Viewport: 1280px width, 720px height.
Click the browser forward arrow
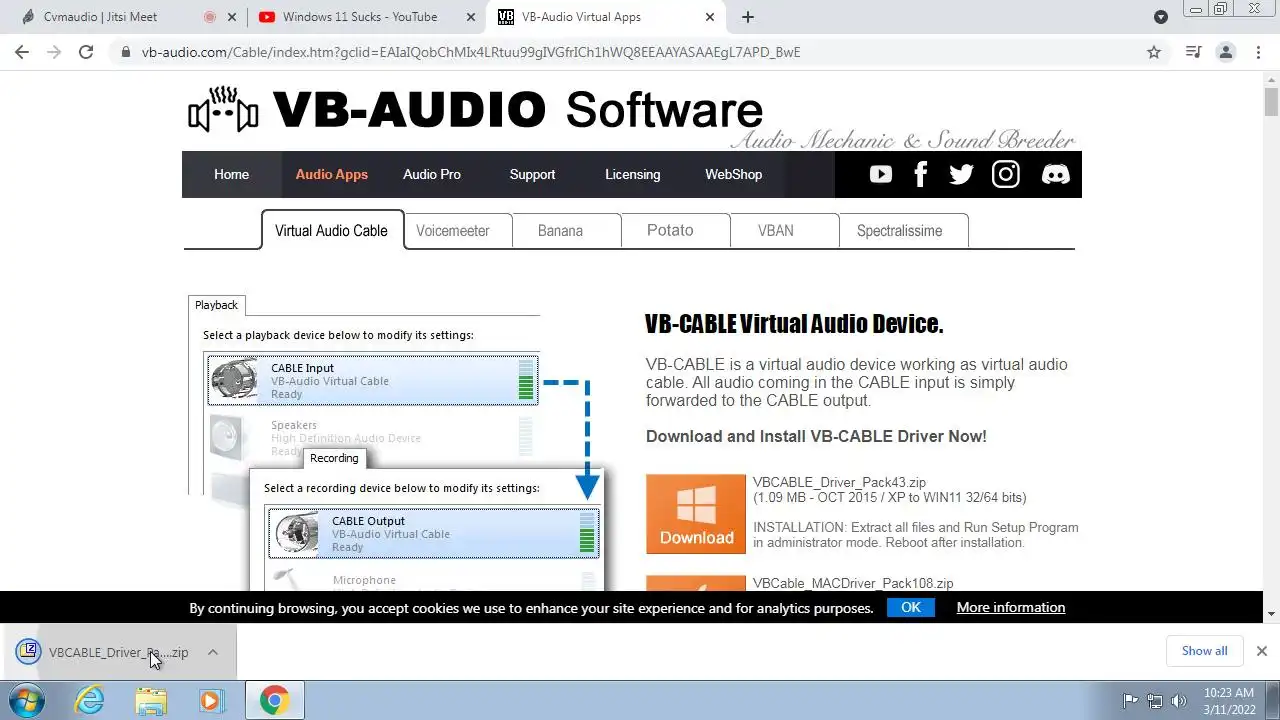(54, 52)
